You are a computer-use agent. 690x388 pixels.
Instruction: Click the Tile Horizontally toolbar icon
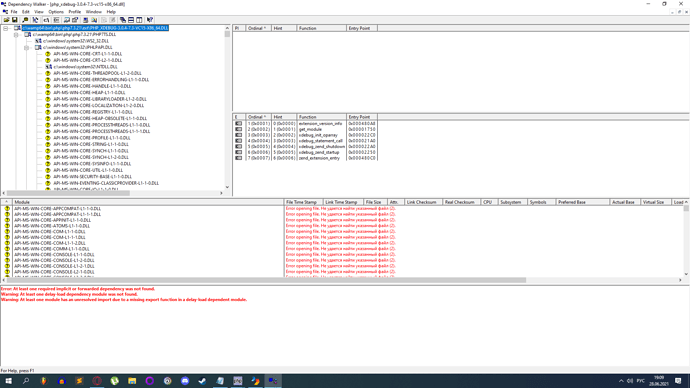(x=131, y=20)
